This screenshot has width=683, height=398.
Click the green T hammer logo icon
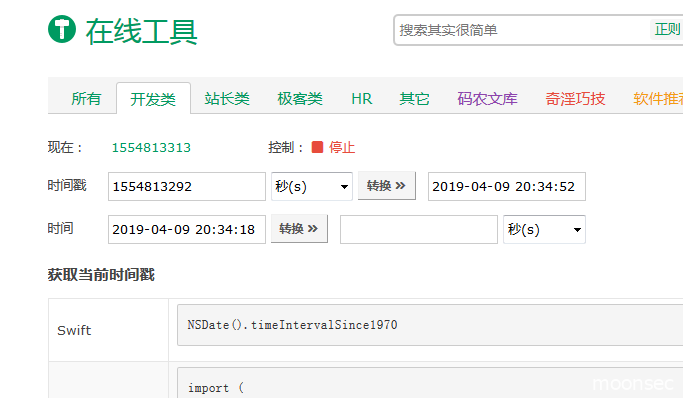62,29
